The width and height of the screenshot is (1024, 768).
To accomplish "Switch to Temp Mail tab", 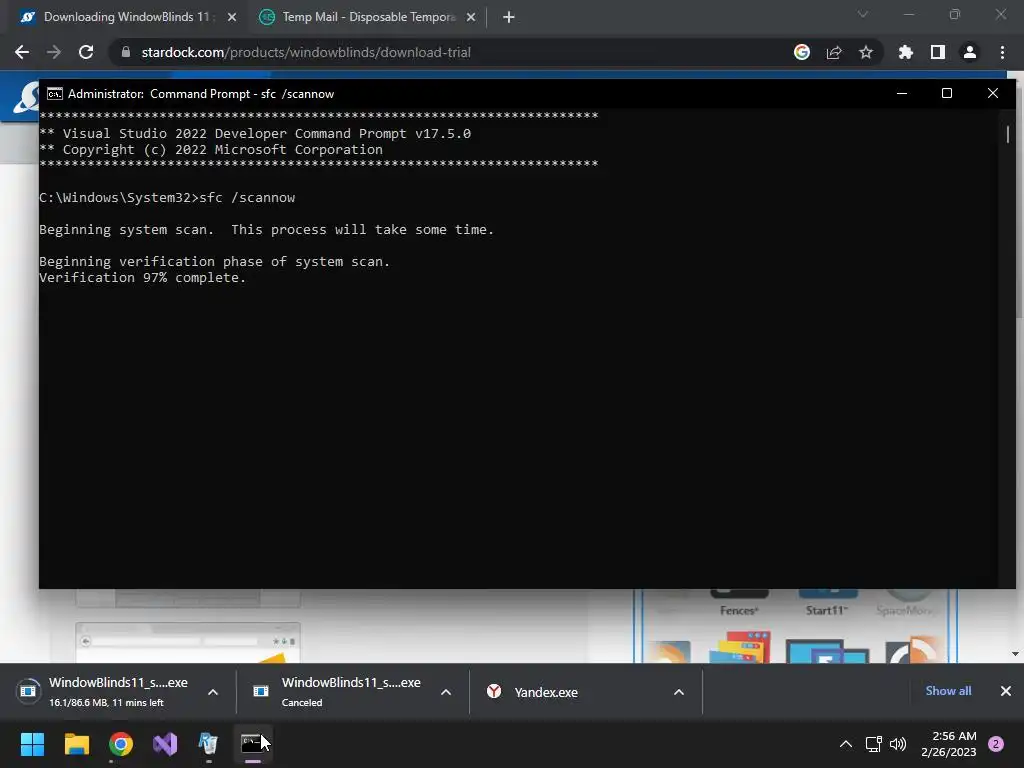I will (368, 17).
